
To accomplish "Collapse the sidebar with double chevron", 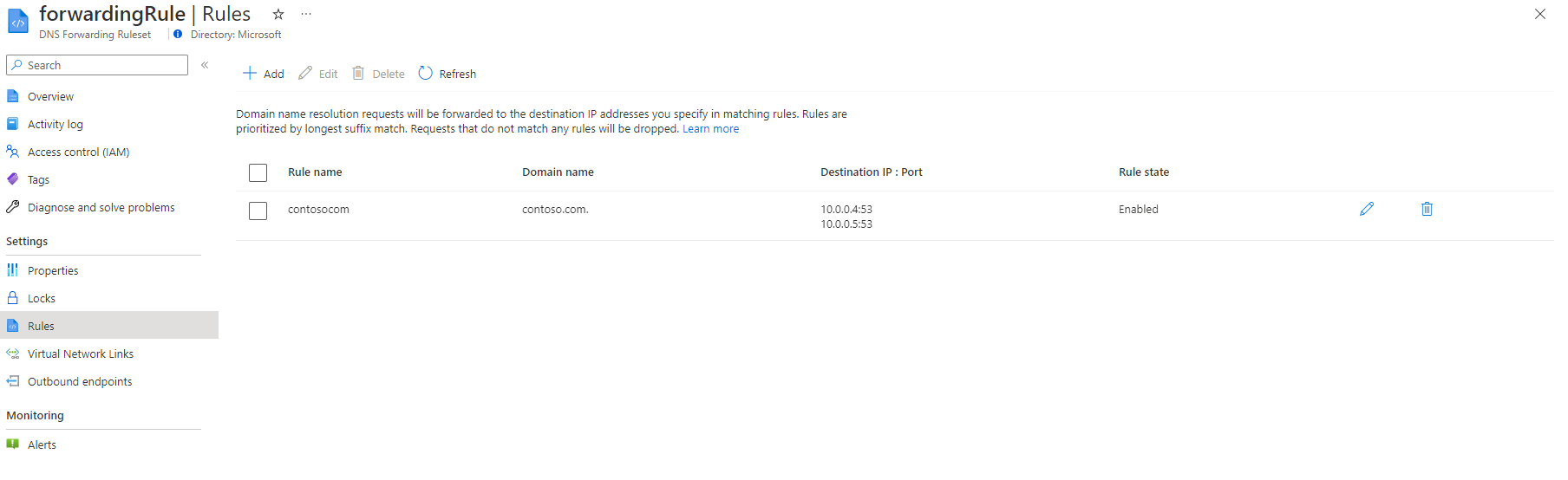I will tap(205, 65).
